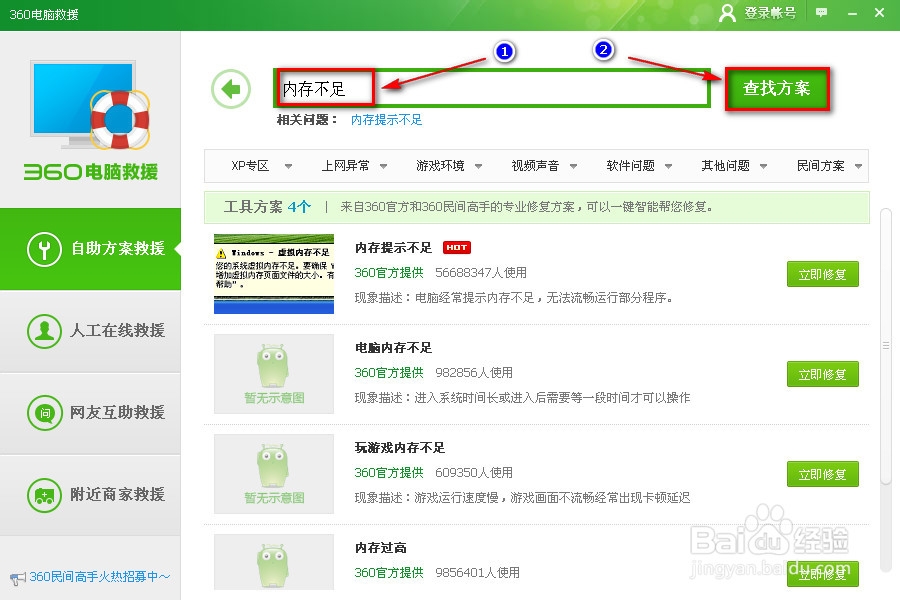The height and width of the screenshot is (600, 900).
Task: Click 982856人使用 usage count
Action: 474,373
